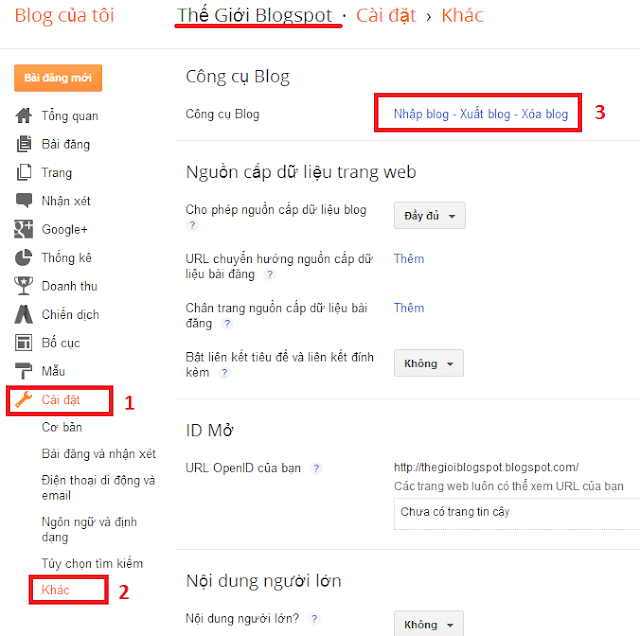Click the Mẫu paint roller icon
This screenshot has width=640, height=636.
[24, 371]
